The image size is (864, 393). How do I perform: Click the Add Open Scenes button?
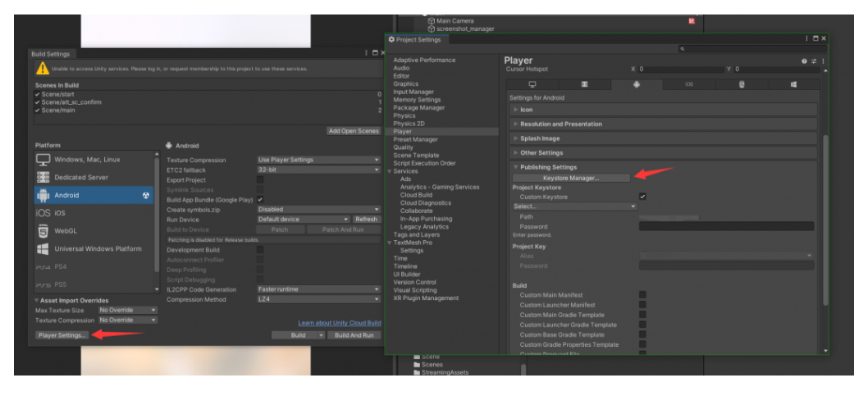(x=354, y=131)
